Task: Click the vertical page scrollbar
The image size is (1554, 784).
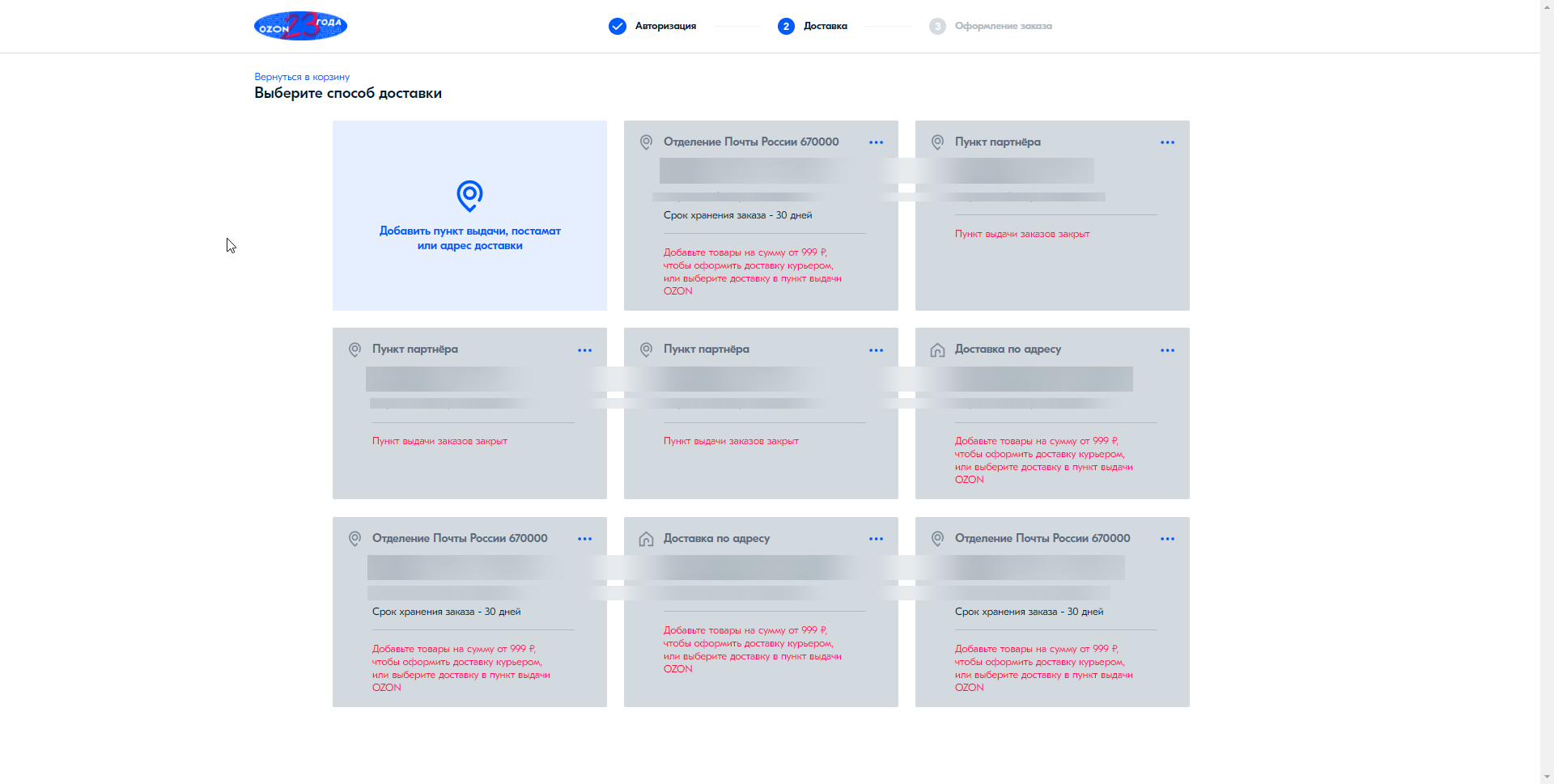Action: pos(1547,392)
